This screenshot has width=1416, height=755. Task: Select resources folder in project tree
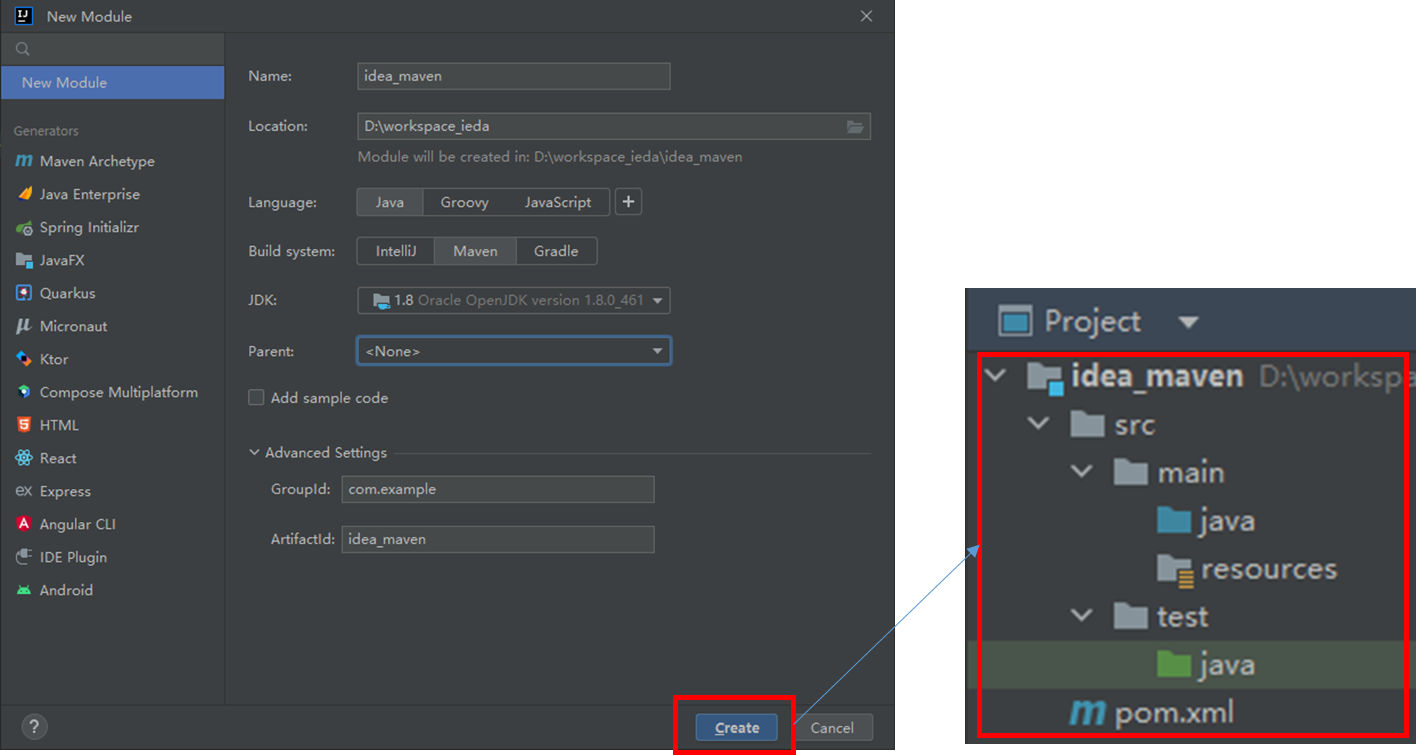pyautogui.click(x=1269, y=569)
